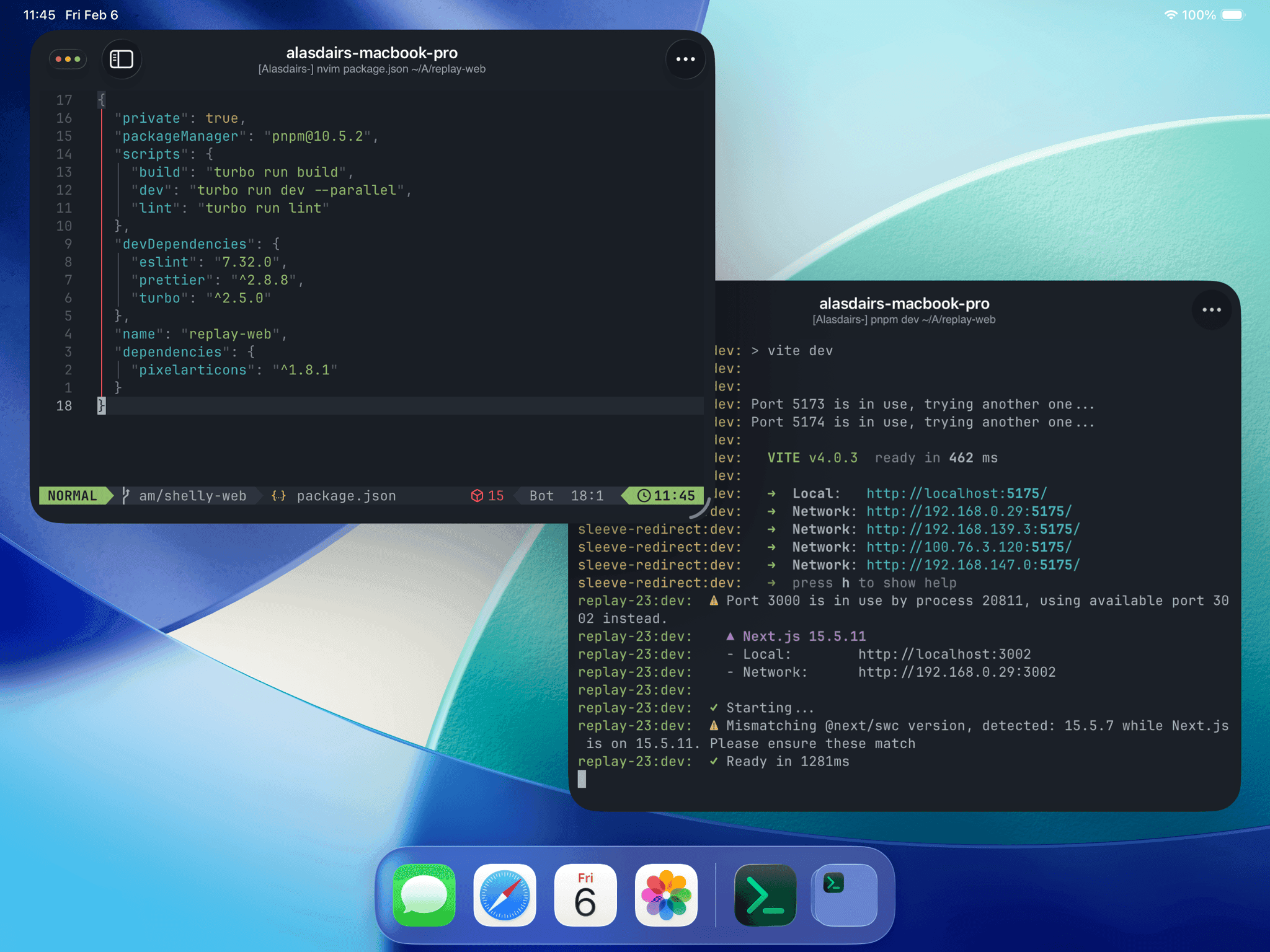
Task: Open Photos from the dock
Action: point(667,894)
